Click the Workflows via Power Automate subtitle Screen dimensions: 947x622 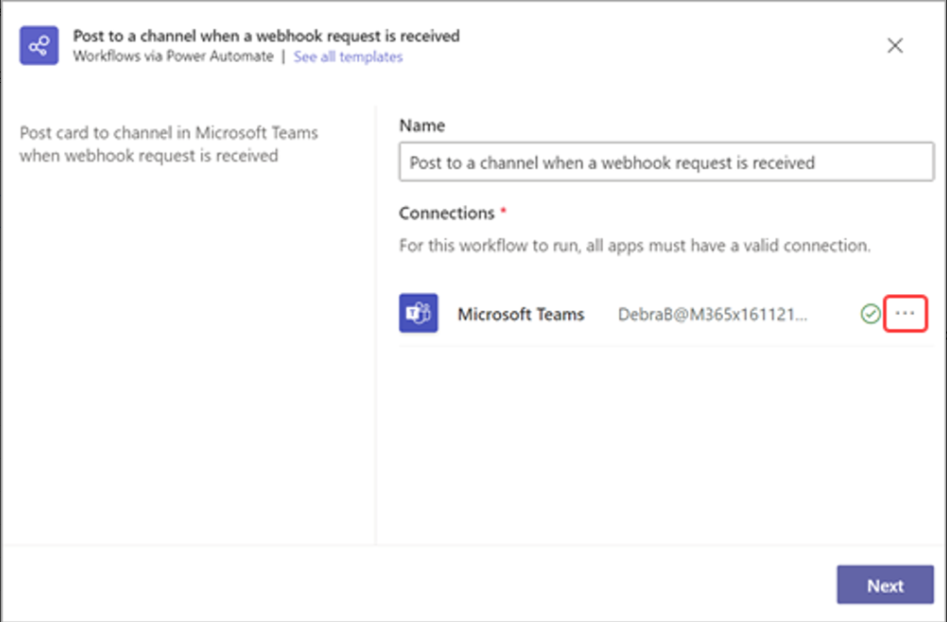tap(173, 57)
